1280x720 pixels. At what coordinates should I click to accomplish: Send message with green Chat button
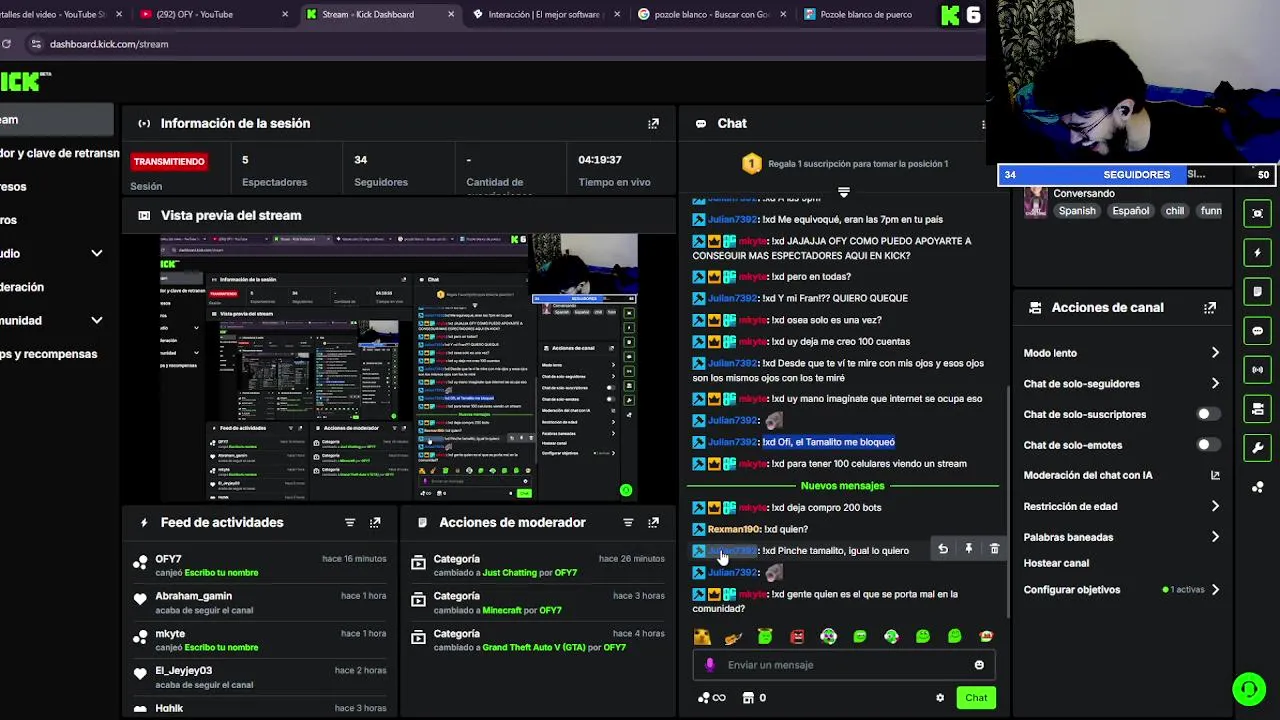tap(976, 698)
